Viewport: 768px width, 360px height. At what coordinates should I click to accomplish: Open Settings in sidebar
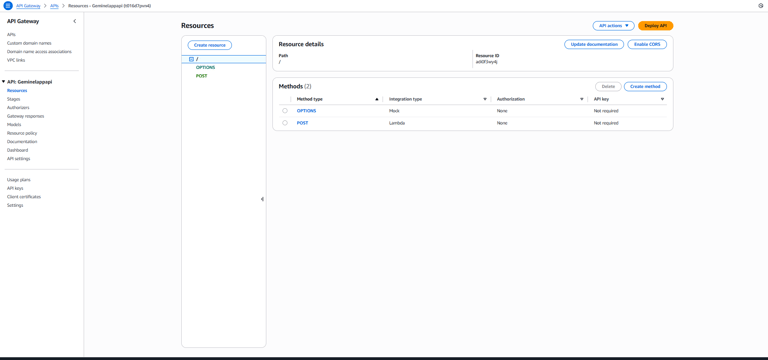(x=15, y=205)
